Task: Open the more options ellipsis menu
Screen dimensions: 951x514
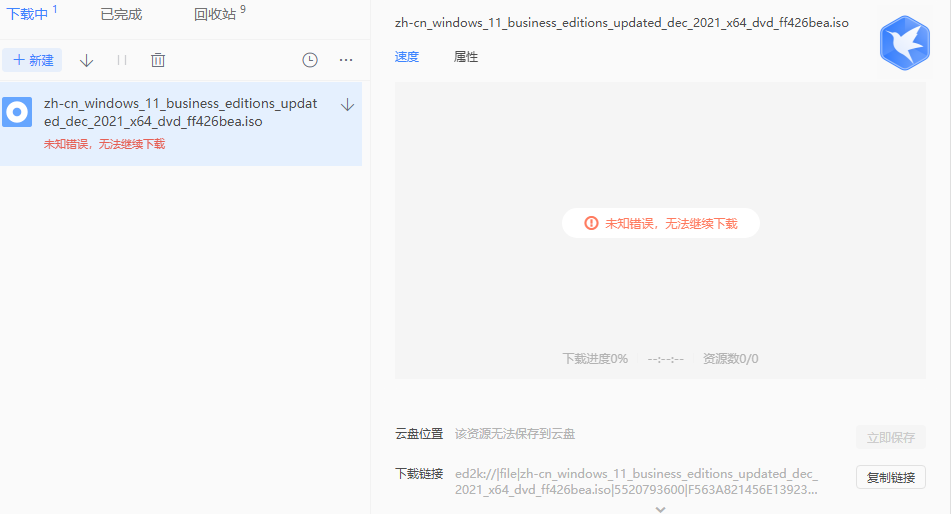Action: coord(346,60)
